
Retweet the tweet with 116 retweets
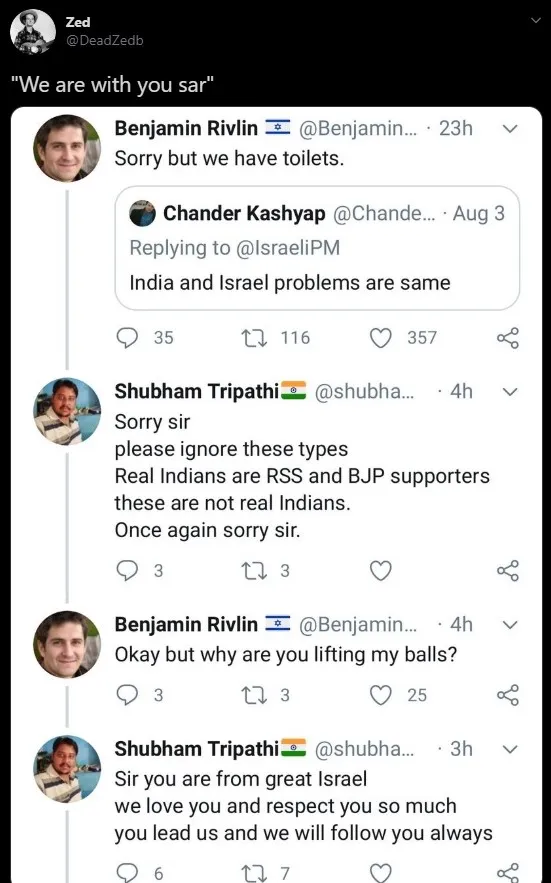click(254, 338)
